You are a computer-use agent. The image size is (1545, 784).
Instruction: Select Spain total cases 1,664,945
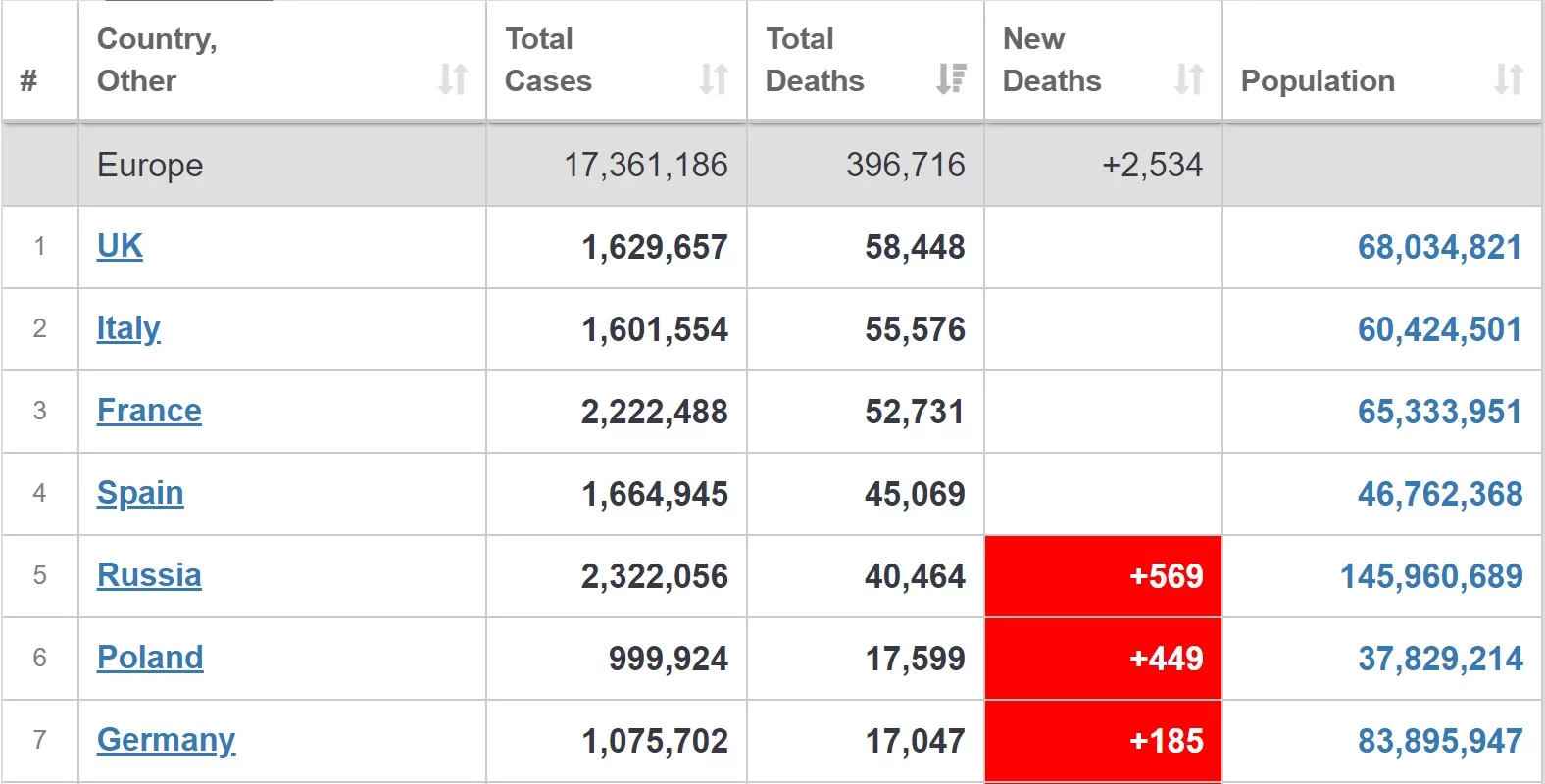point(655,494)
